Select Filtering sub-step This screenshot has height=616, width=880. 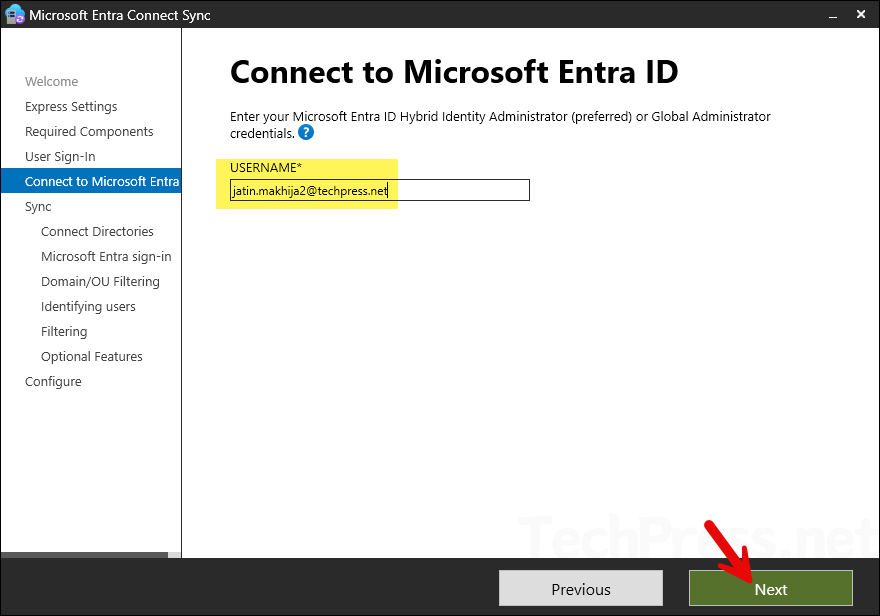64,332
